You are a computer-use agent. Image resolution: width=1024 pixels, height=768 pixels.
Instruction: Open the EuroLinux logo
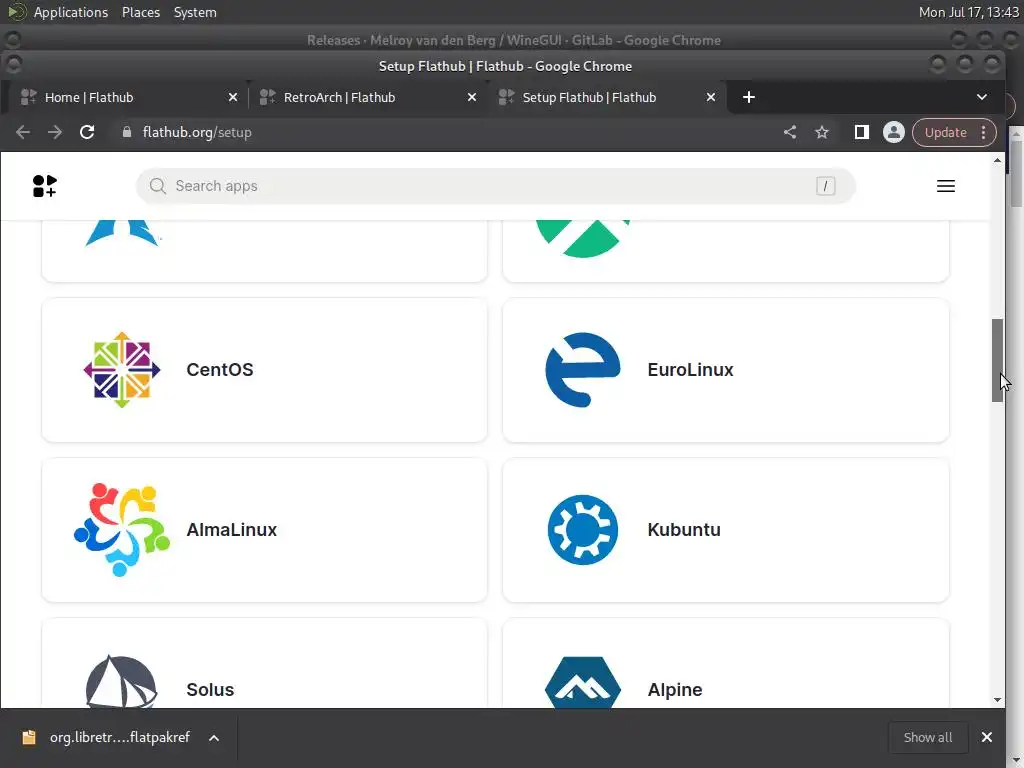583,370
